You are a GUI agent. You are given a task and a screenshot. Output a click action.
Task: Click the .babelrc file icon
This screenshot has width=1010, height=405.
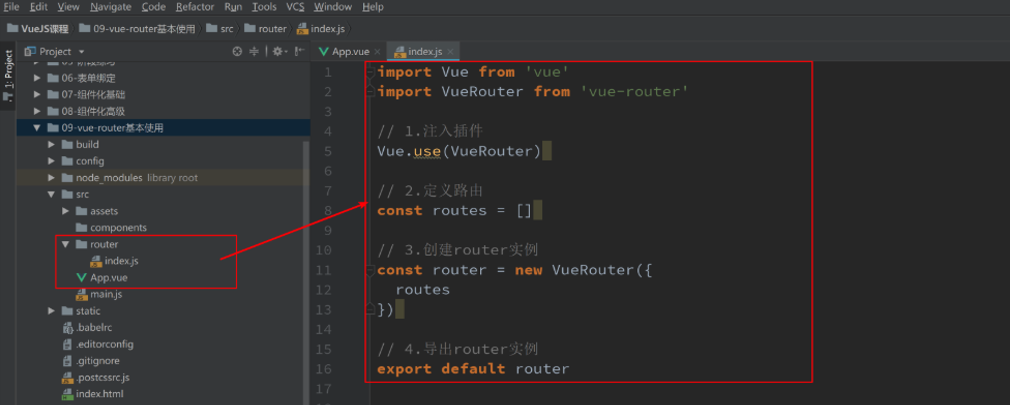[x=67, y=328]
